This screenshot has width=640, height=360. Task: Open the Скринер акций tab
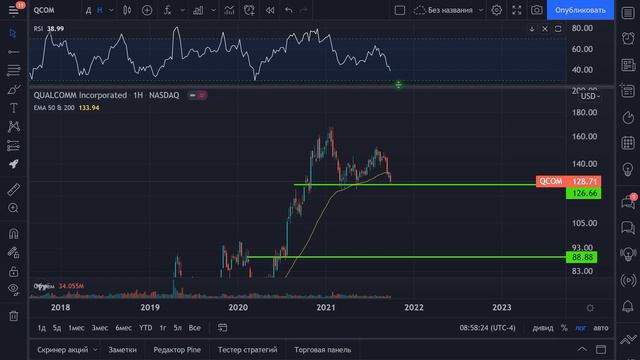pos(62,350)
